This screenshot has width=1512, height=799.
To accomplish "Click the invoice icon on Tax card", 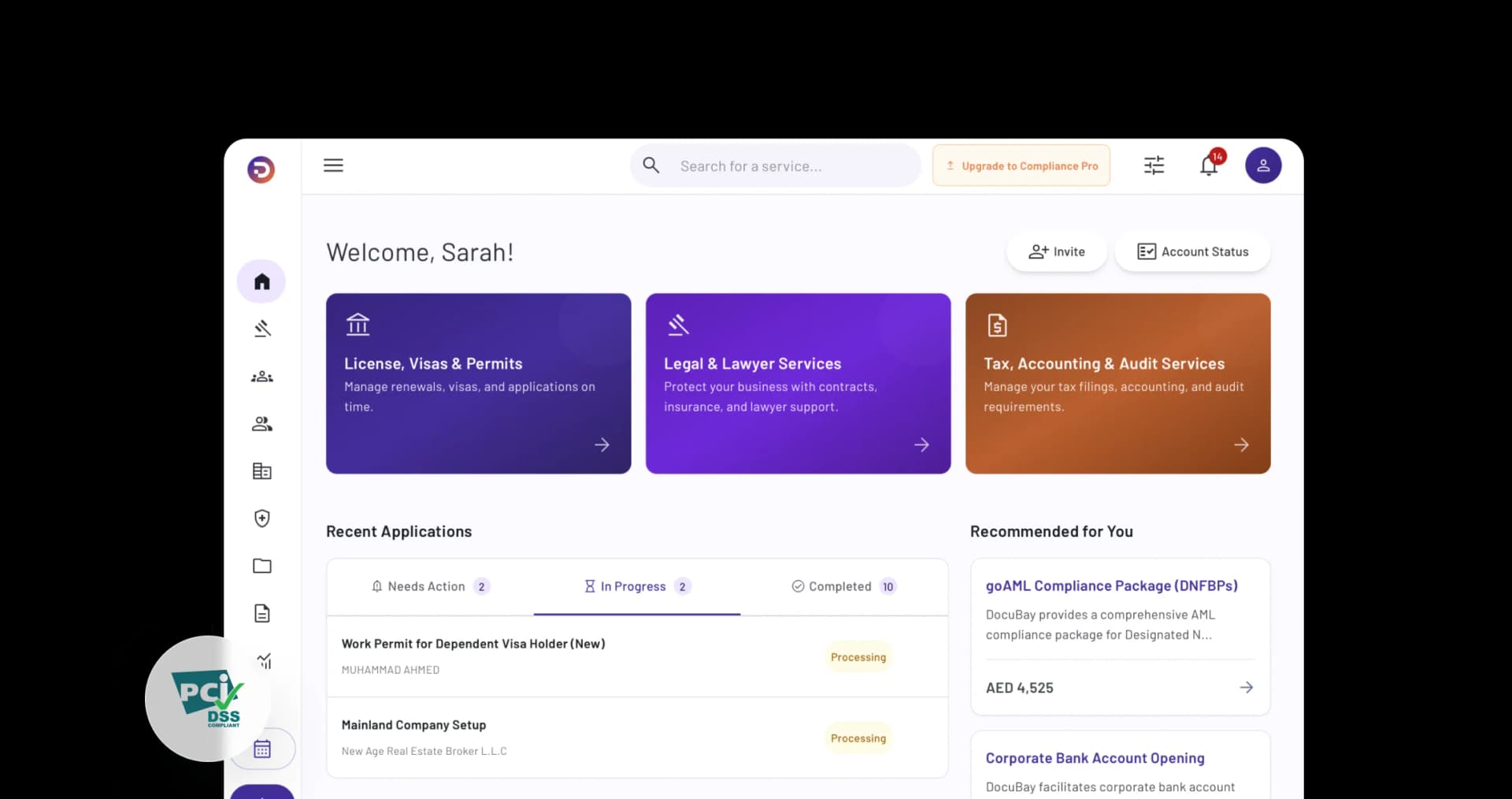I will (x=997, y=325).
